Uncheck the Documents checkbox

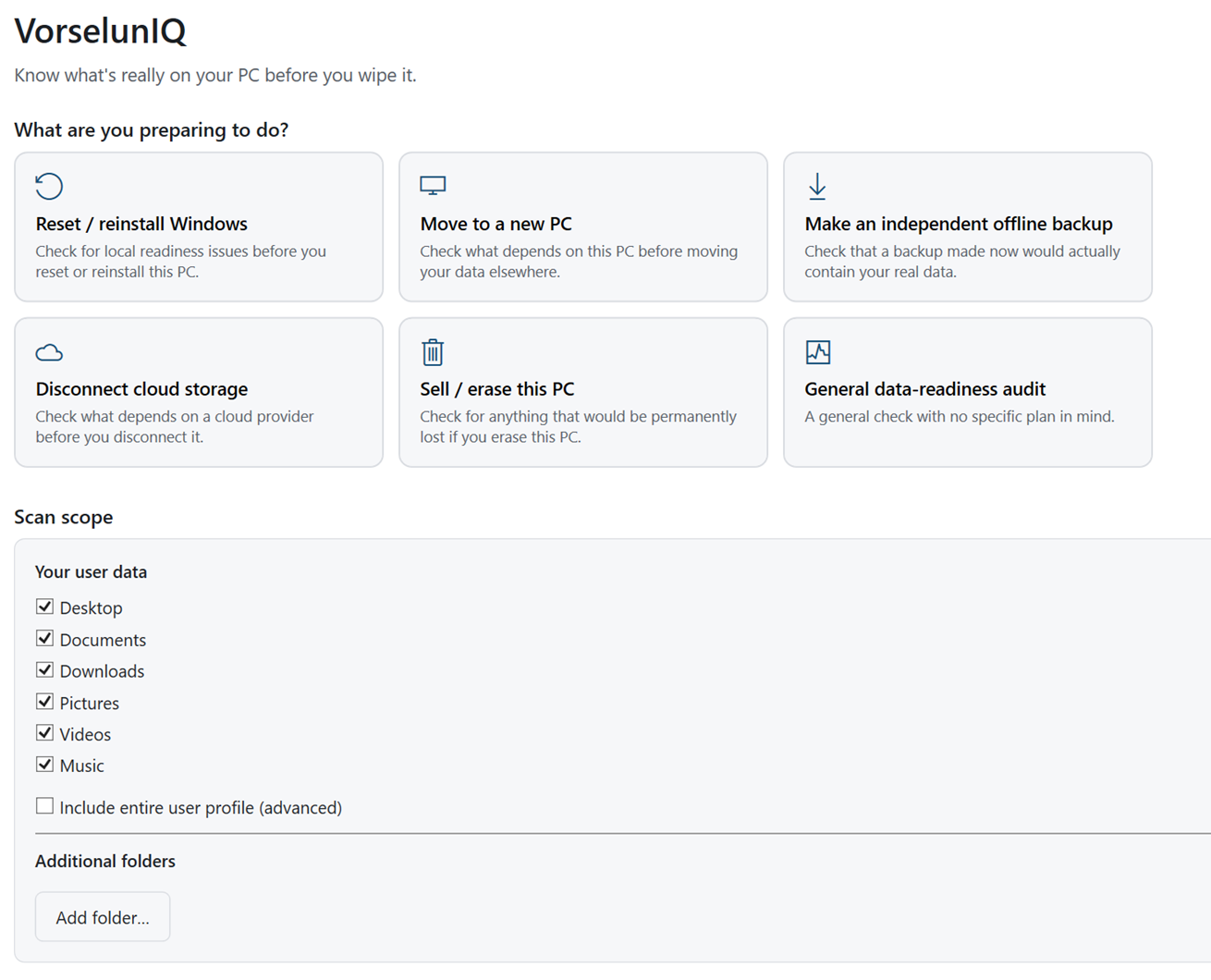[44, 639]
